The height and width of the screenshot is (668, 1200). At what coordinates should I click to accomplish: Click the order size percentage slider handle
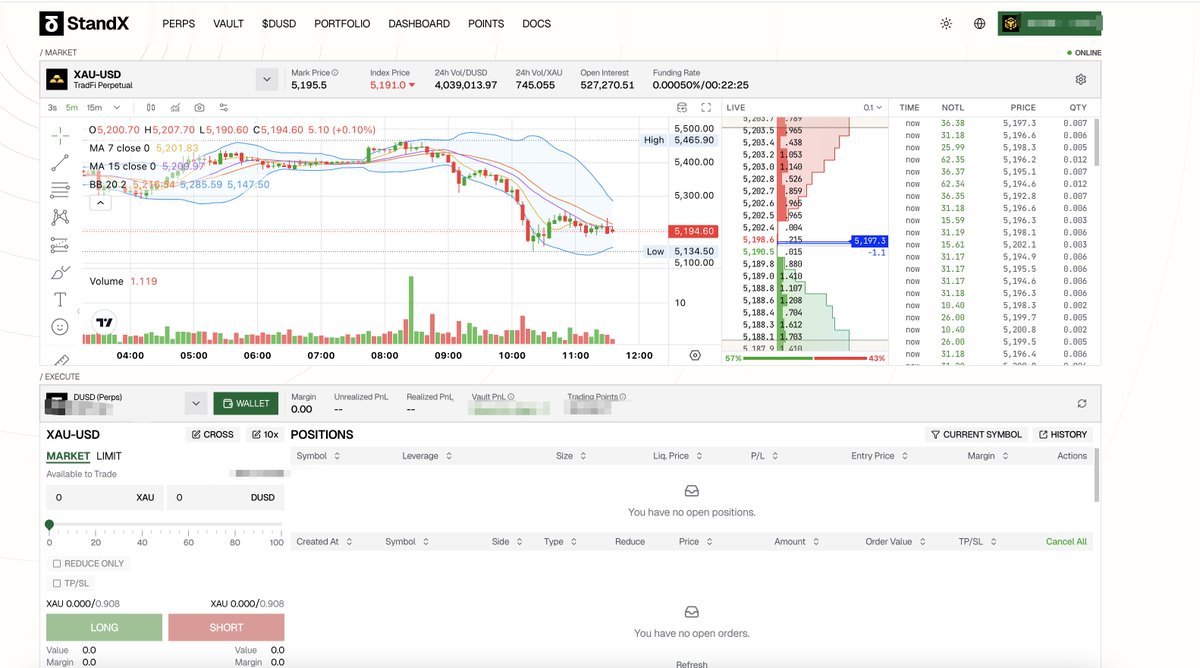click(x=49, y=525)
